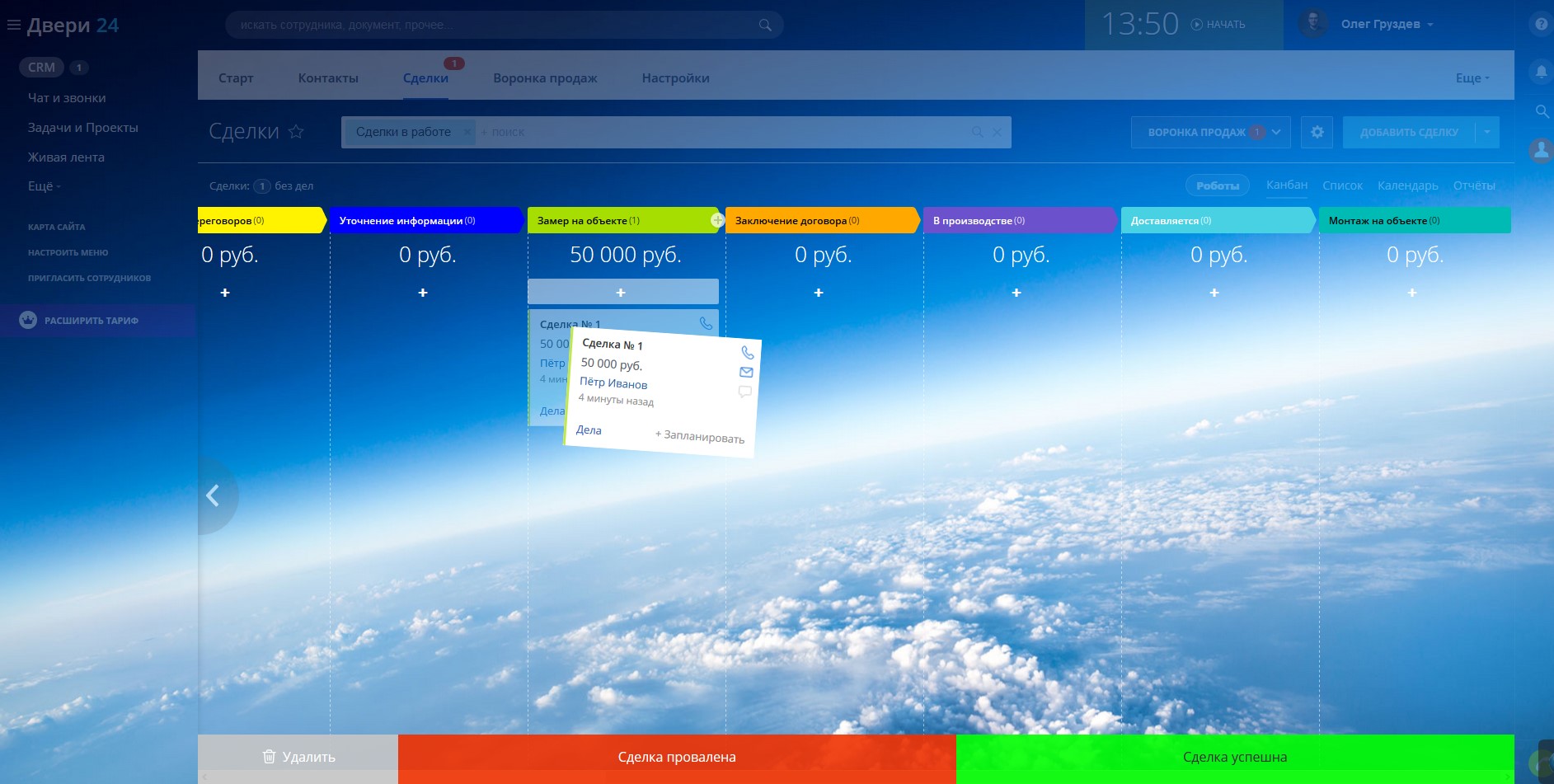Open the Роботы automation button
Image resolution: width=1554 pixels, height=784 pixels.
(x=1218, y=185)
